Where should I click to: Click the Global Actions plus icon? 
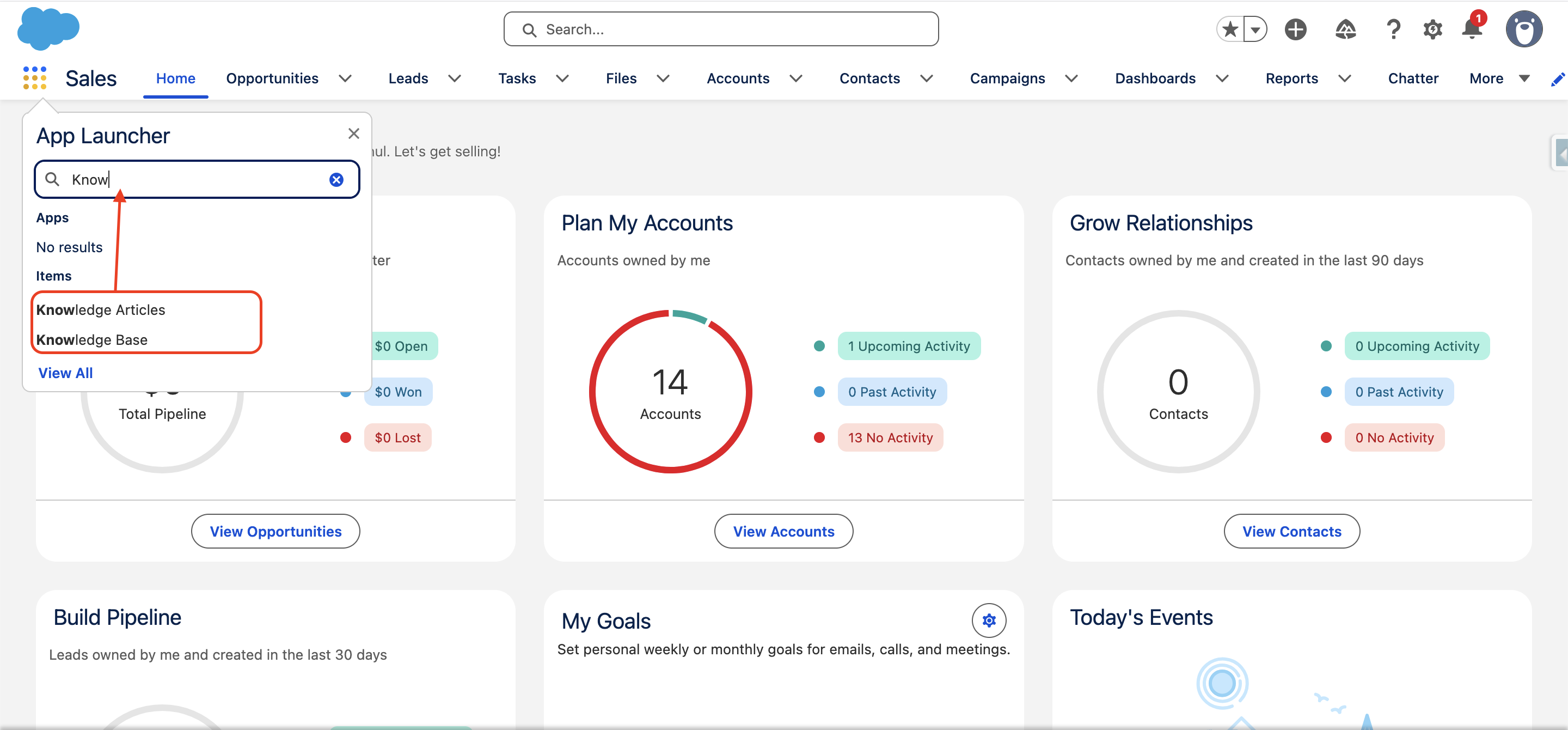1295,29
